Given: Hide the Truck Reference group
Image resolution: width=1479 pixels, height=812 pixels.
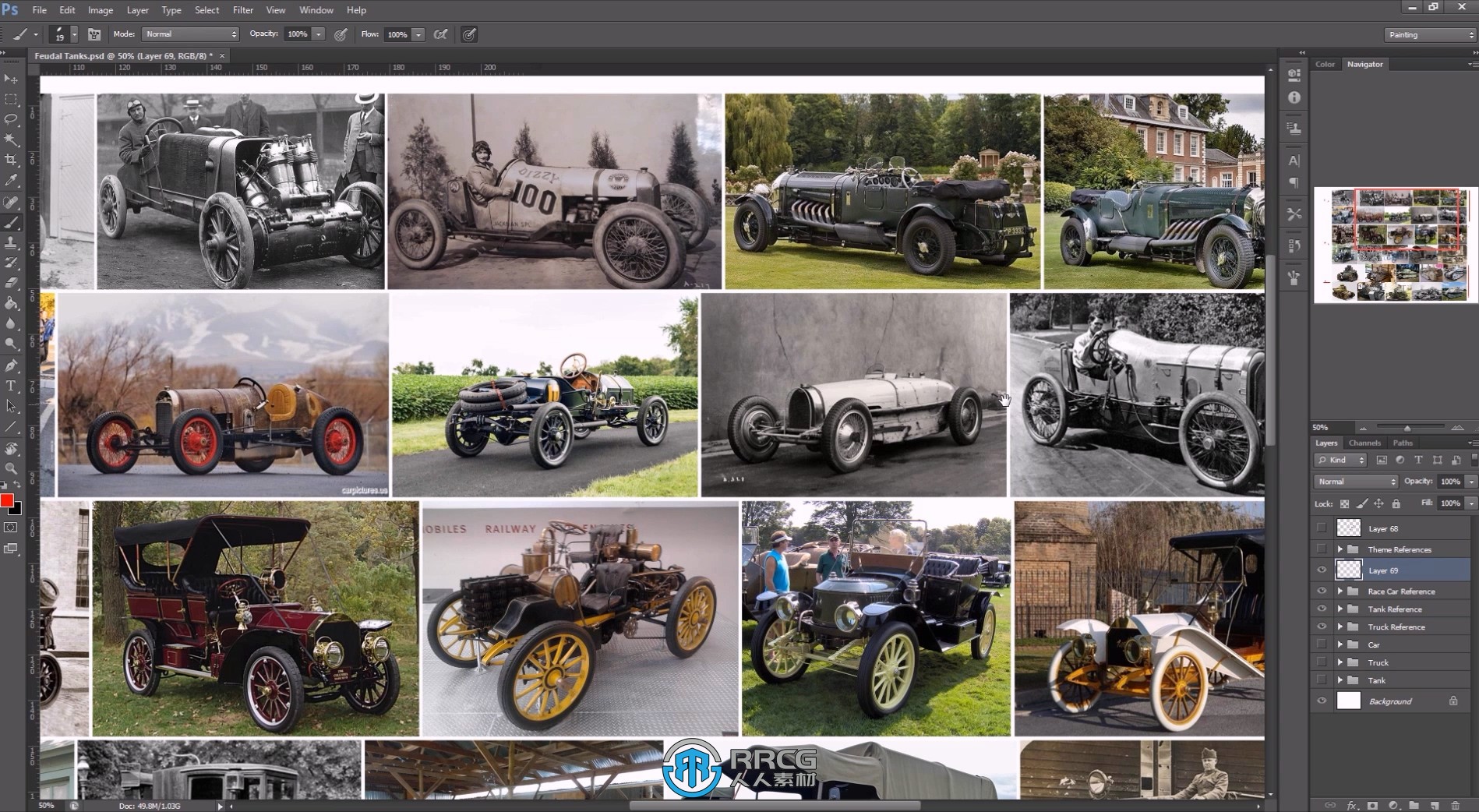Looking at the screenshot, I should click(1322, 627).
